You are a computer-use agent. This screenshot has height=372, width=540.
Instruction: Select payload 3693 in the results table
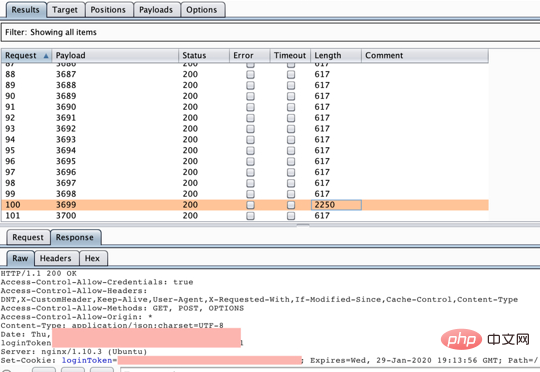[x=66, y=140]
